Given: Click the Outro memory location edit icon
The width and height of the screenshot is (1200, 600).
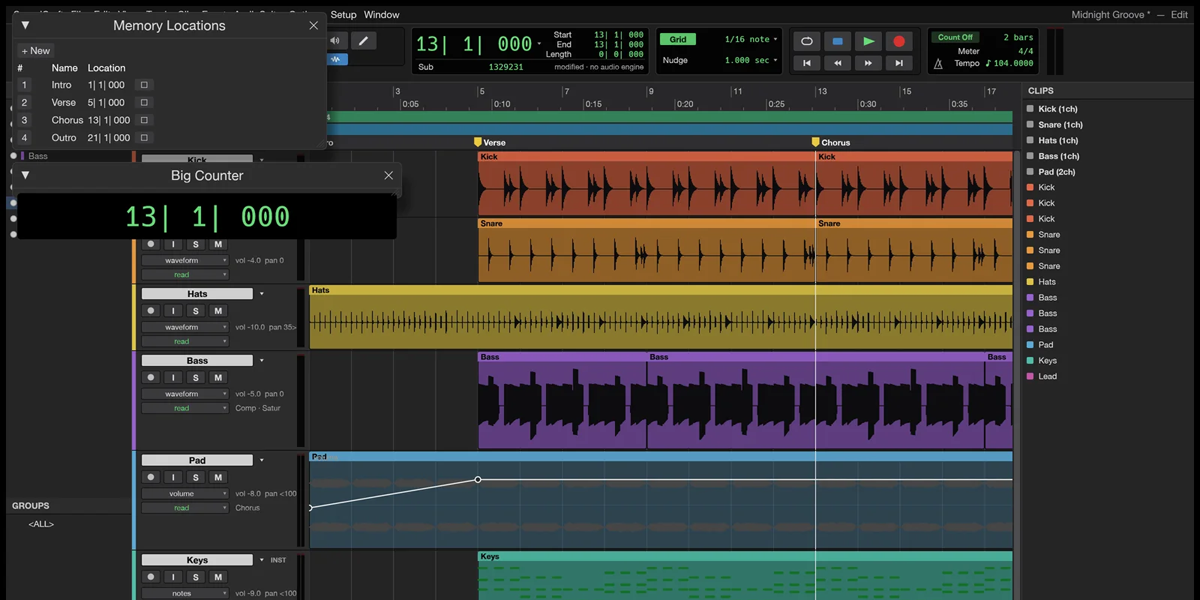Looking at the screenshot, I should [144, 137].
